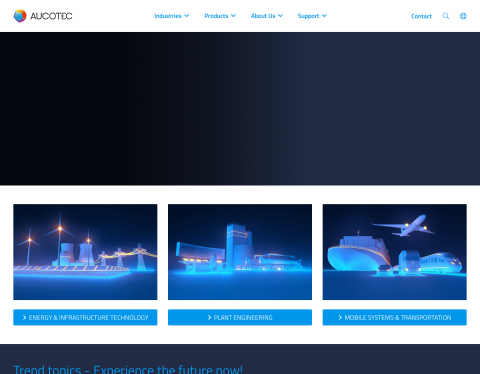Open the ship, plane and train image
The height and width of the screenshot is (374, 480).
click(x=395, y=252)
